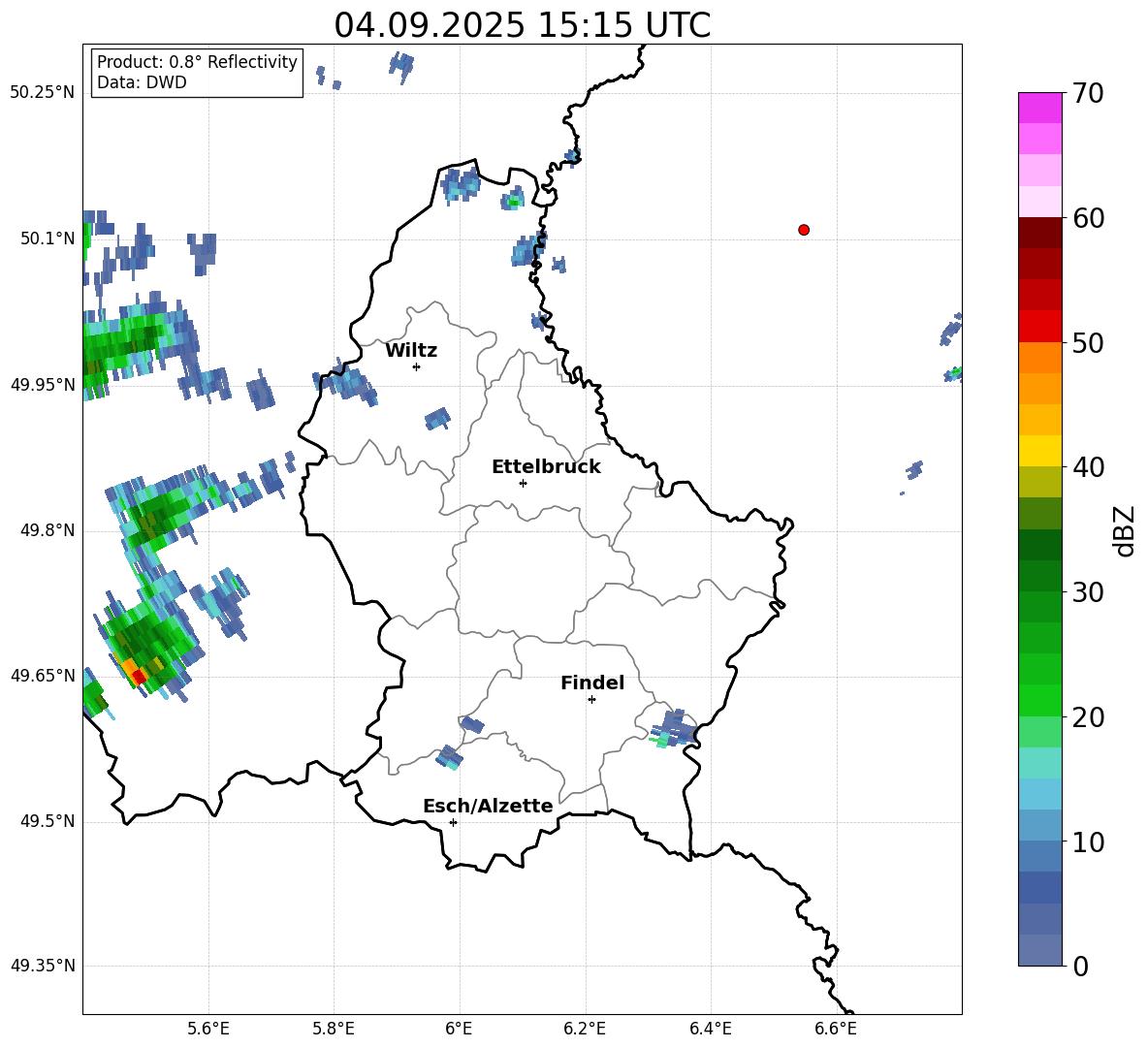Click the cross marker below Ettelbruck
Viewport: 1148px width, 1048px height.
coord(523,483)
